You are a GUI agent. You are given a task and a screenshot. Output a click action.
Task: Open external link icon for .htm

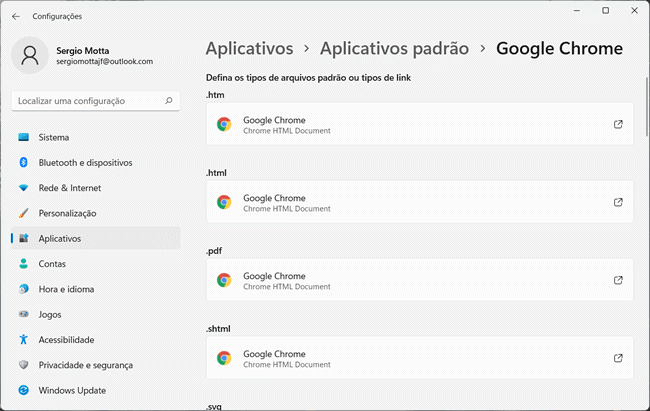[x=618, y=124]
